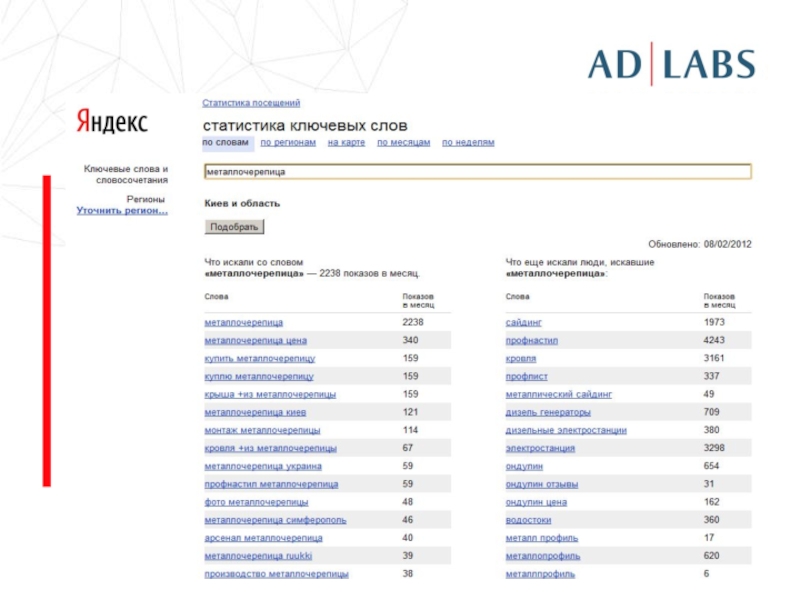Click the value 340 for металлочерепица цена
The width and height of the screenshot is (800, 600).
pyautogui.click(x=410, y=340)
